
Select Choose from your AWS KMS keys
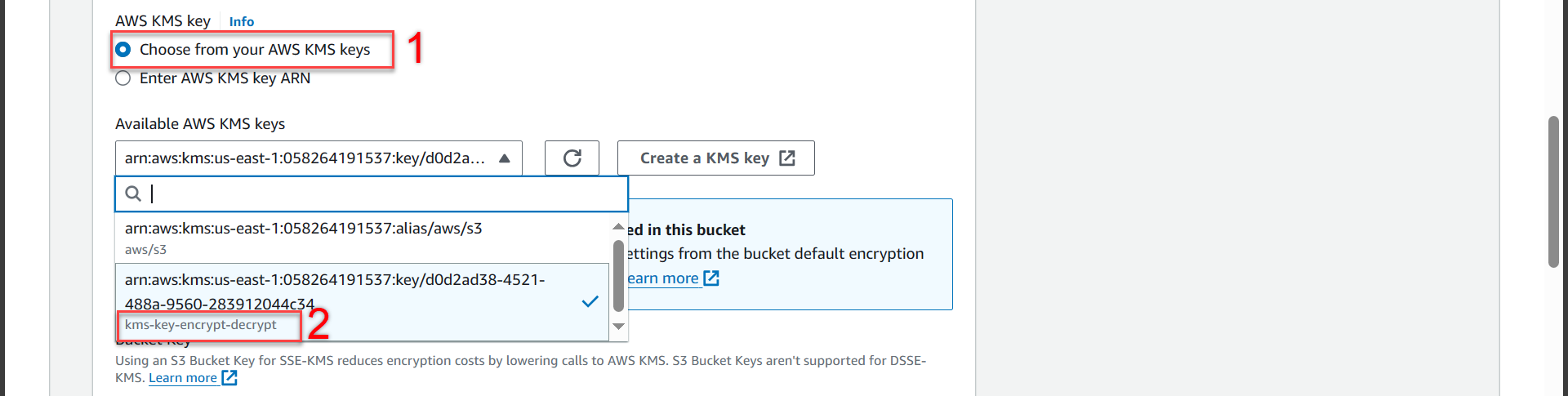[x=123, y=50]
